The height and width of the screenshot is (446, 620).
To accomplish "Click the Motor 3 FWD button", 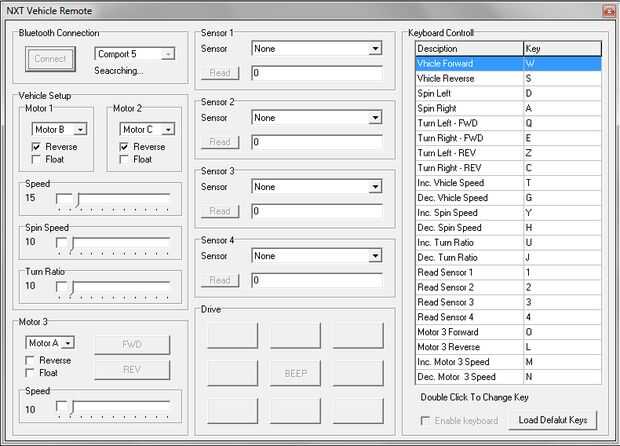I will click(x=132, y=345).
